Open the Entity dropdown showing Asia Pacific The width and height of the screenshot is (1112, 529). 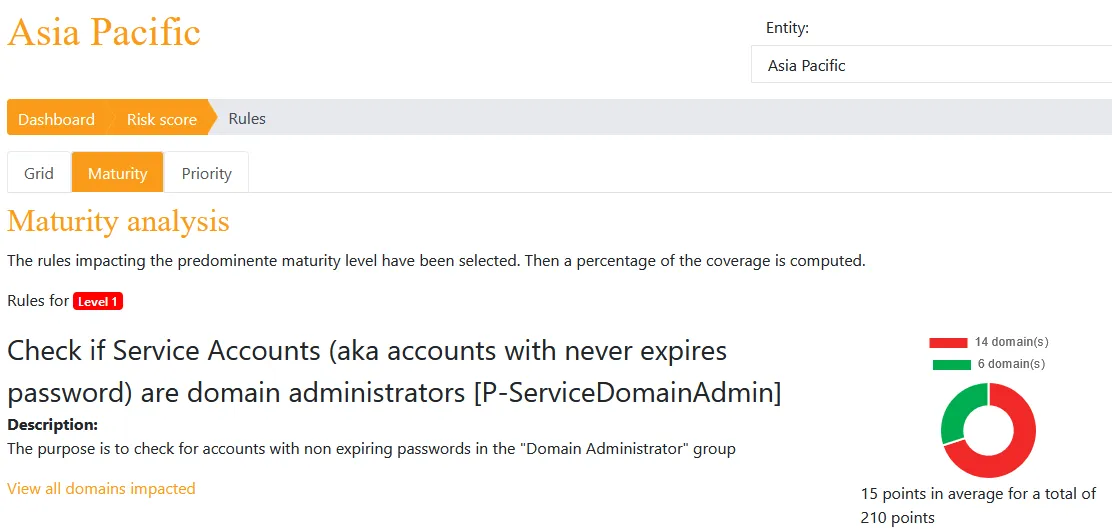pyautogui.click(x=931, y=65)
